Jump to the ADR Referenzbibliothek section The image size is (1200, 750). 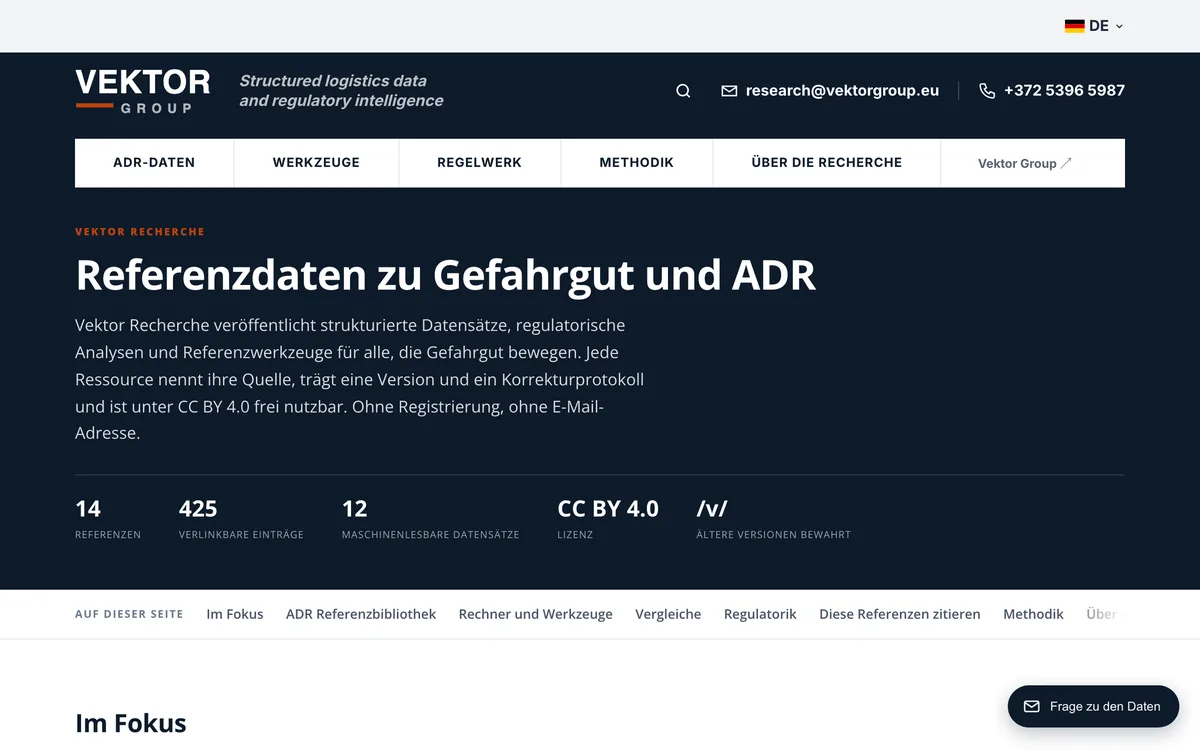point(361,614)
